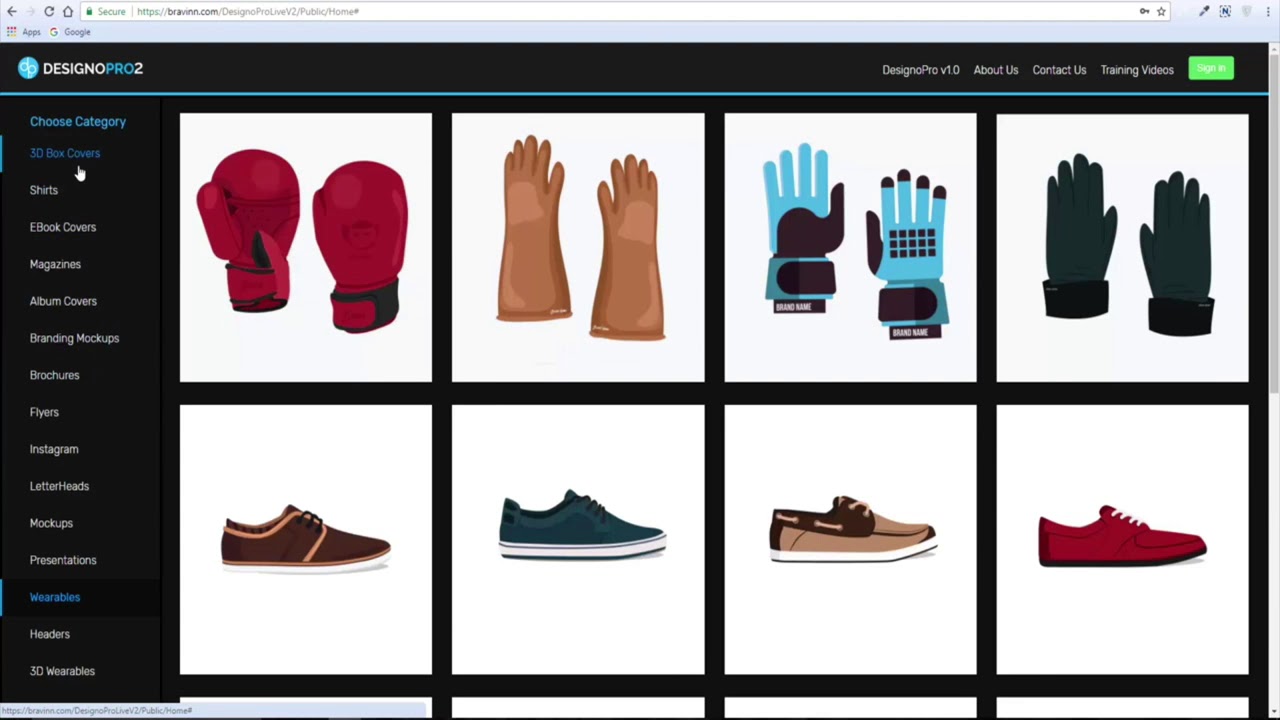The width and height of the screenshot is (1280, 720).
Task: Click the saved password key icon
Action: [x=1144, y=11]
